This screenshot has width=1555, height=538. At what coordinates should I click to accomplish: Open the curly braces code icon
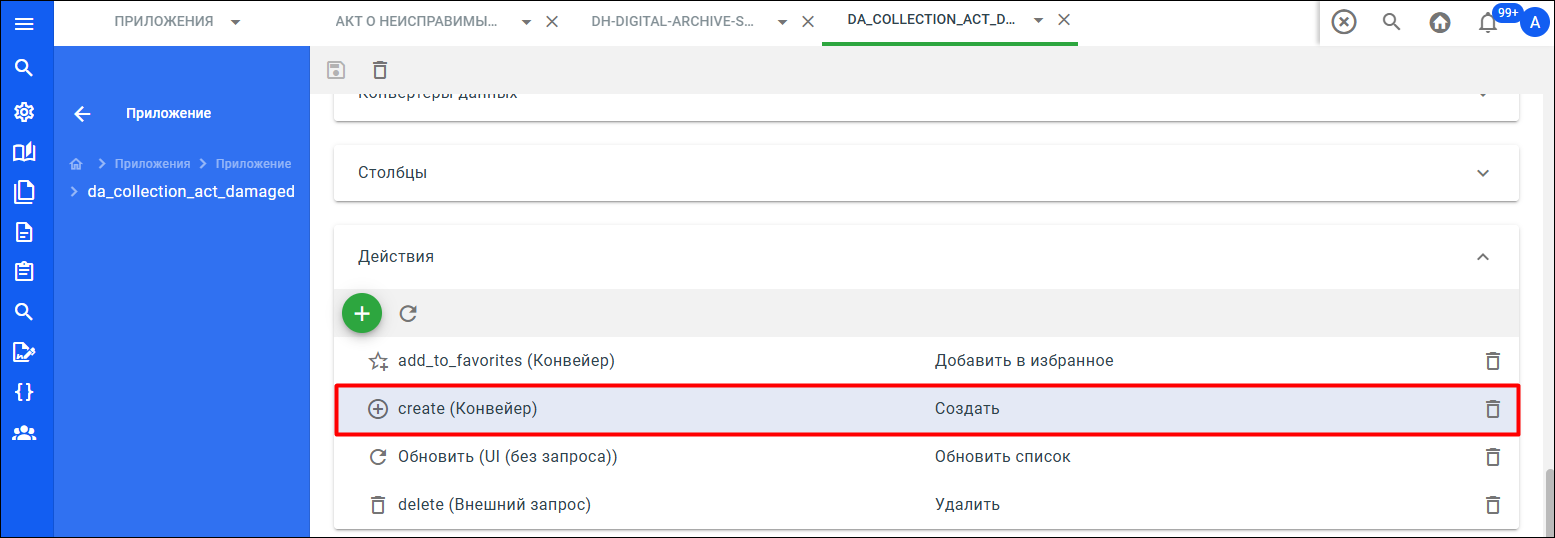point(24,392)
